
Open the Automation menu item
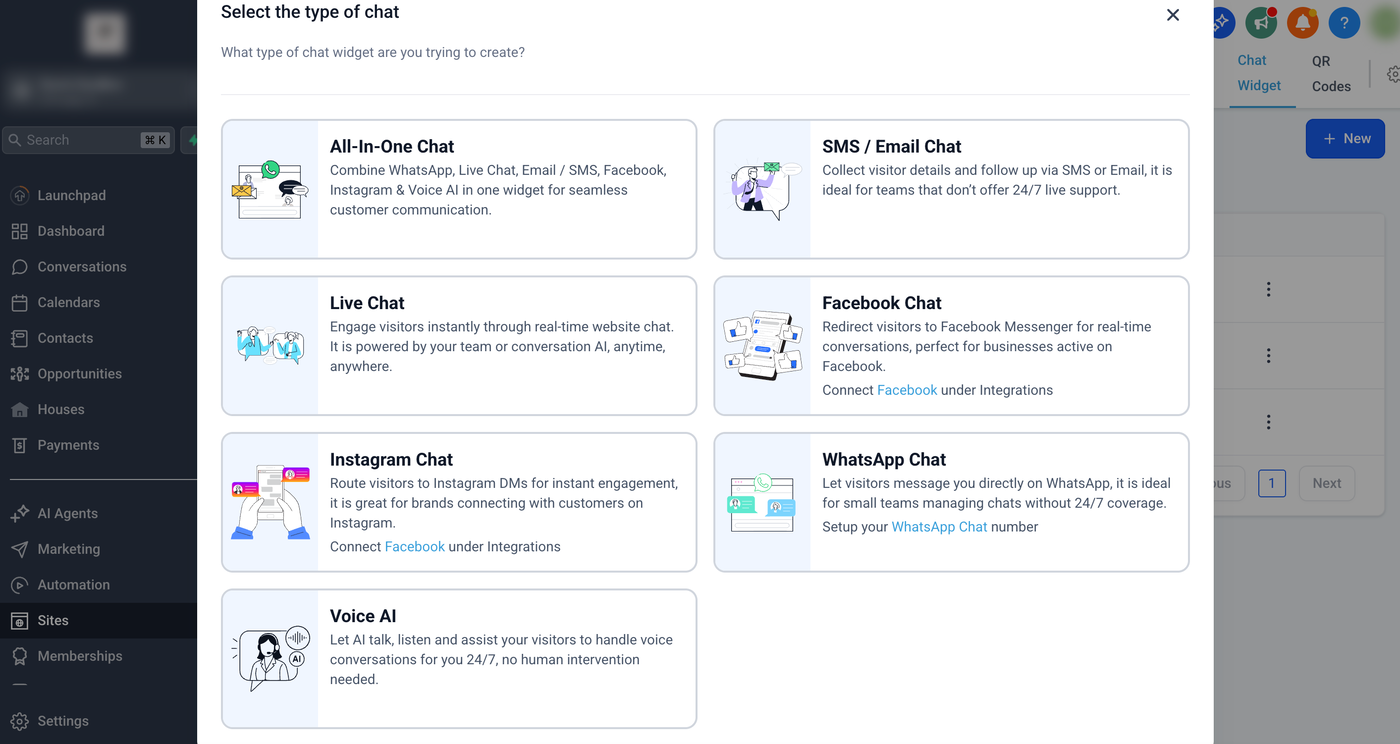point(73,585)
